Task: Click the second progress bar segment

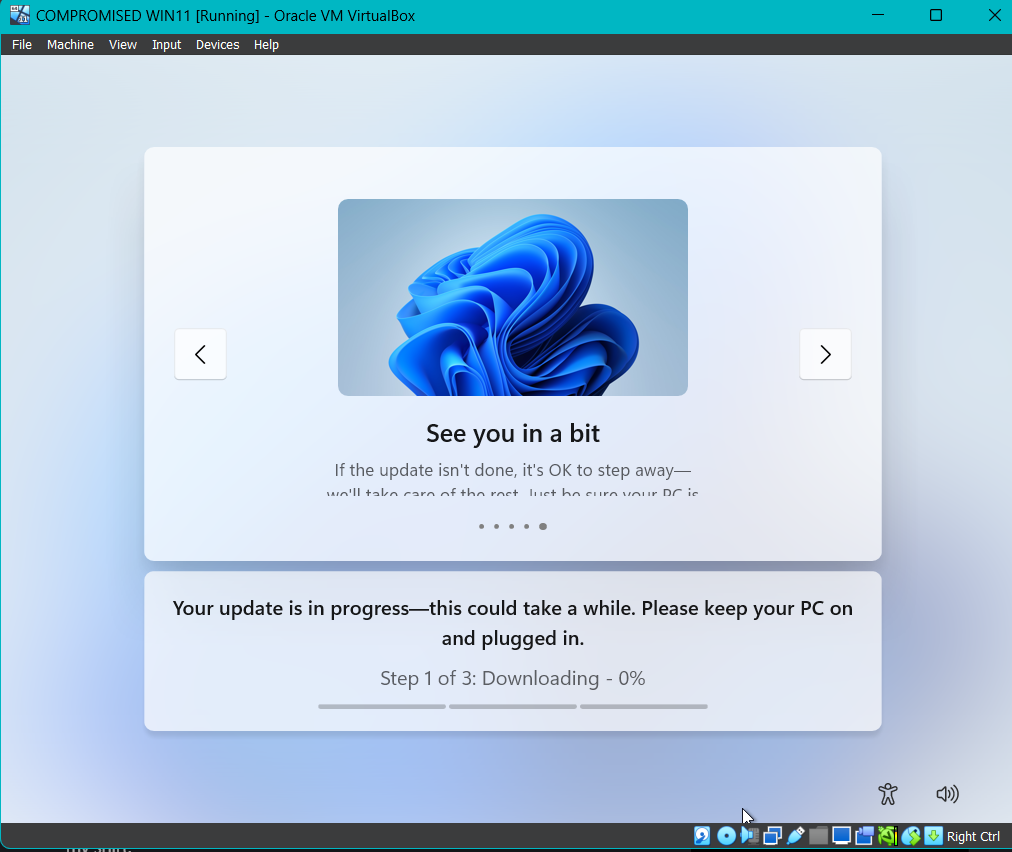Action: pos(513,707)
